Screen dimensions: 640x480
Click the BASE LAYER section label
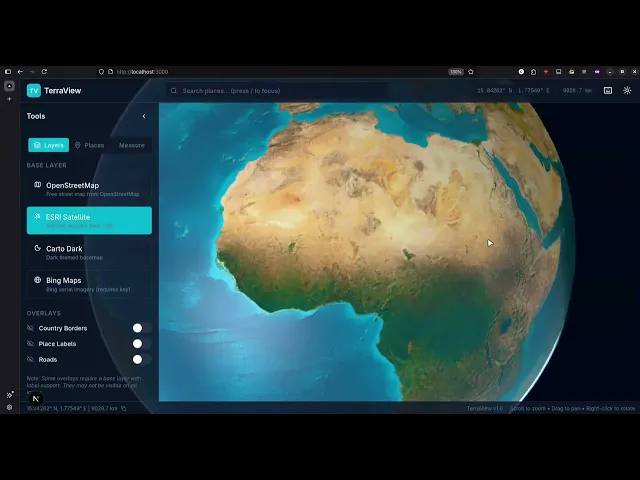coord(47,165)
